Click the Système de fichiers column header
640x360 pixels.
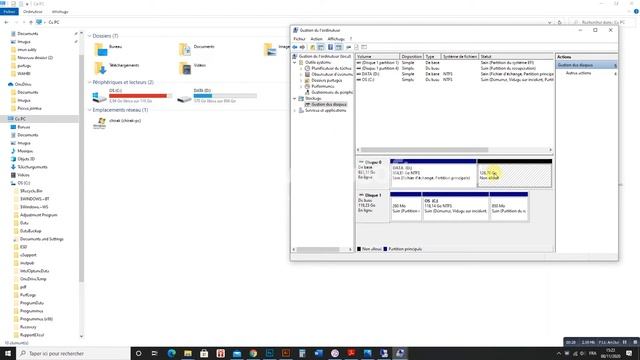pos(460,57)
